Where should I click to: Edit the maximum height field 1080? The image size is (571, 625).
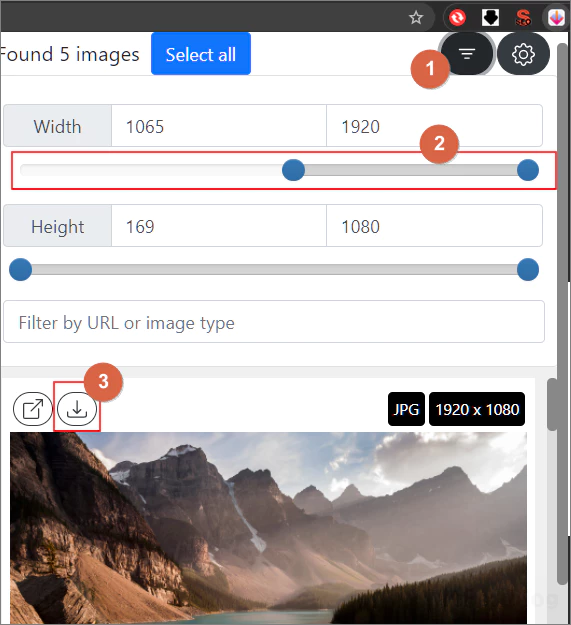click(434, 226)
